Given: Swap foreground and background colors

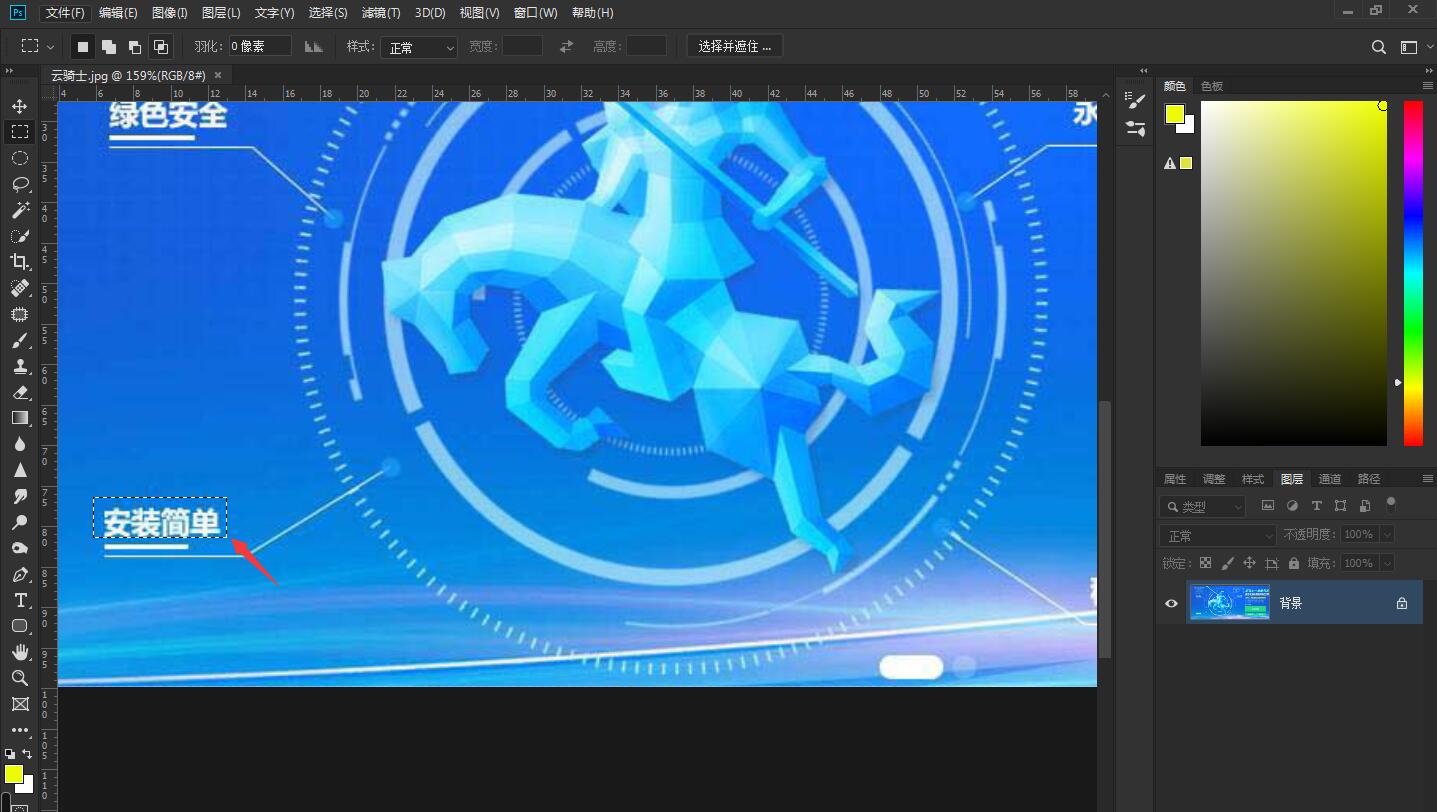Looking at the screenshot, I should (x=27, y=754).
